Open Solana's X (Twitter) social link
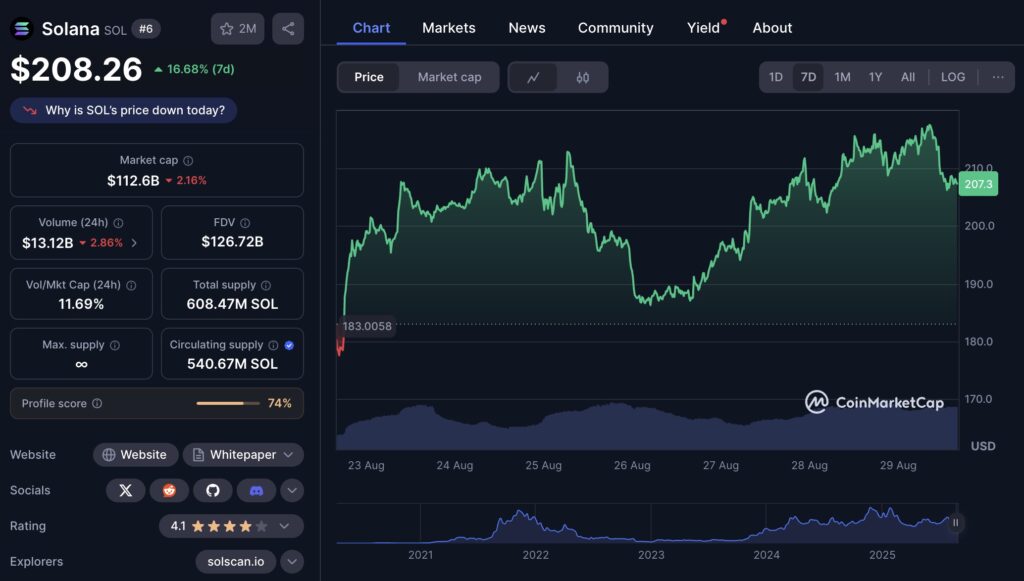 point(125,490)
